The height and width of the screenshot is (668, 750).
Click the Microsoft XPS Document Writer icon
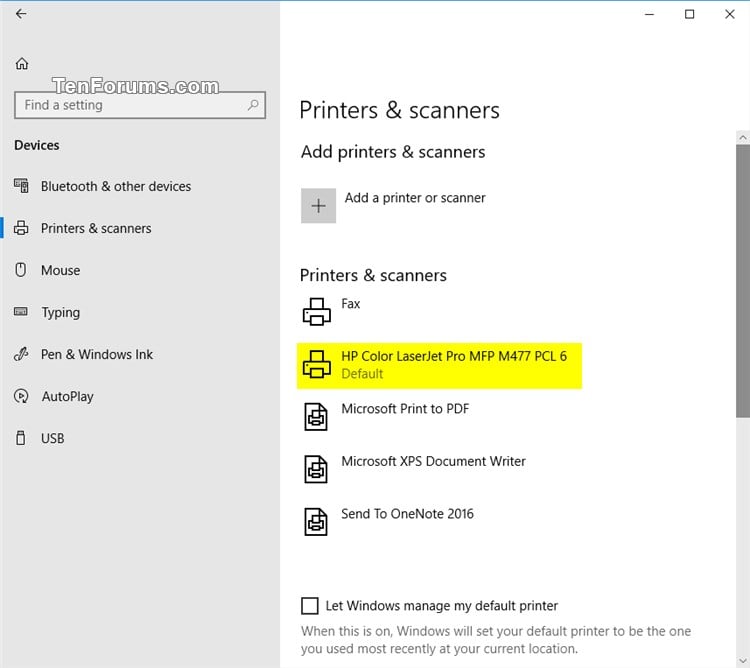[x=316, y=470]
